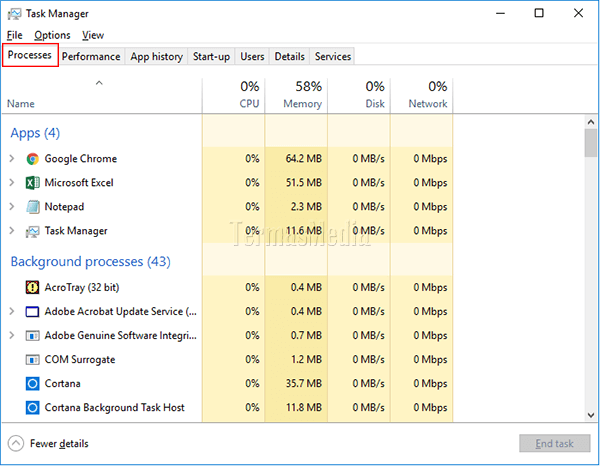Click the Microsoft Excel icon
600x466 pixels.
coord(33,183)
